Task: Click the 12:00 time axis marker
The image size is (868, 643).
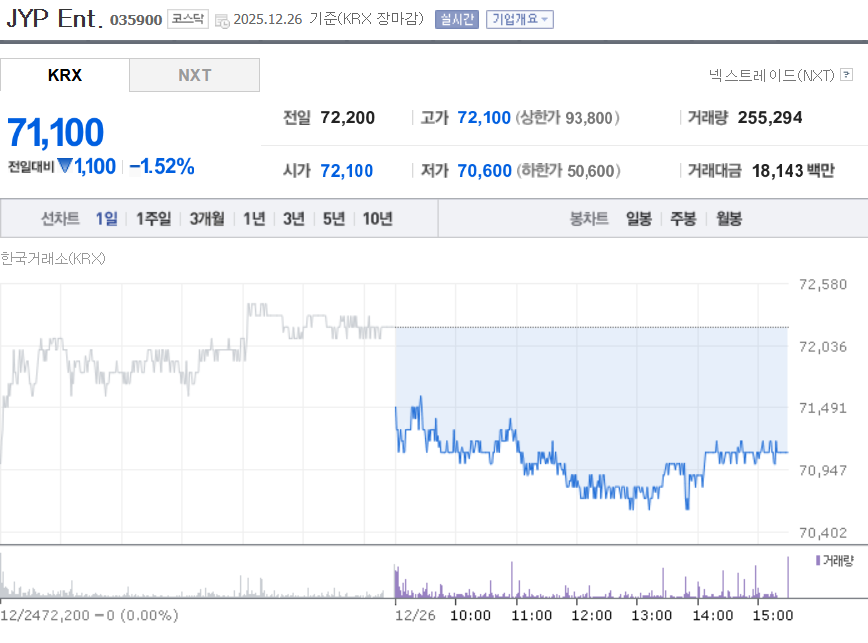Action: click(591, 615)
